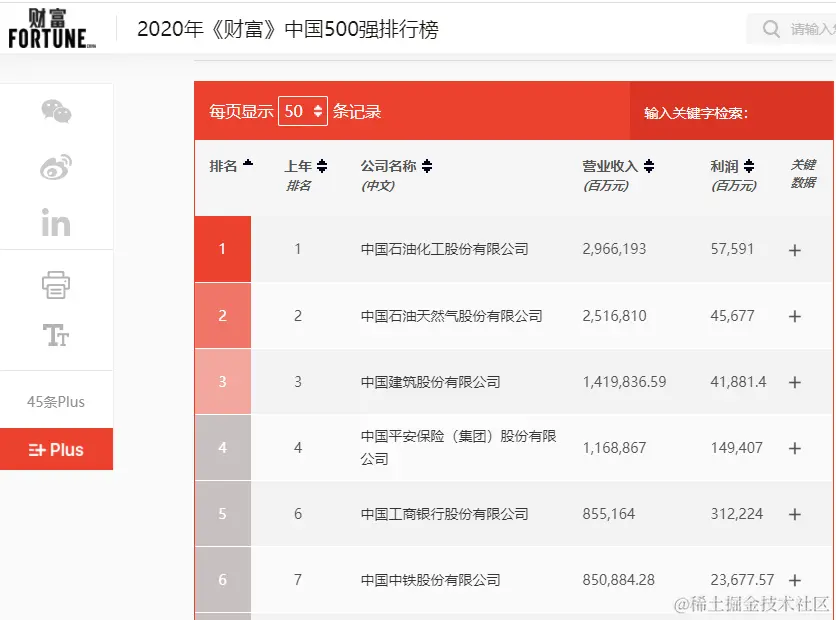
Task: Sort table by 排名 column
Action: point(231,166)
